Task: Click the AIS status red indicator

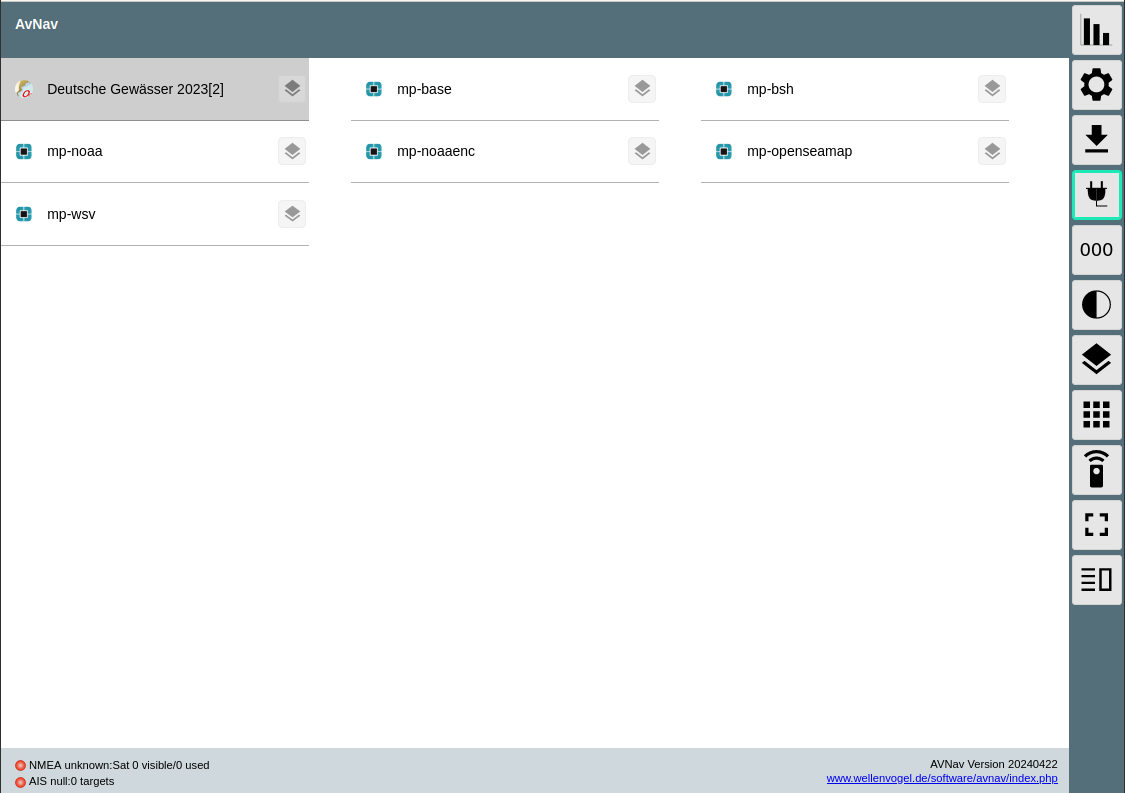Action: tap(20, 782)
